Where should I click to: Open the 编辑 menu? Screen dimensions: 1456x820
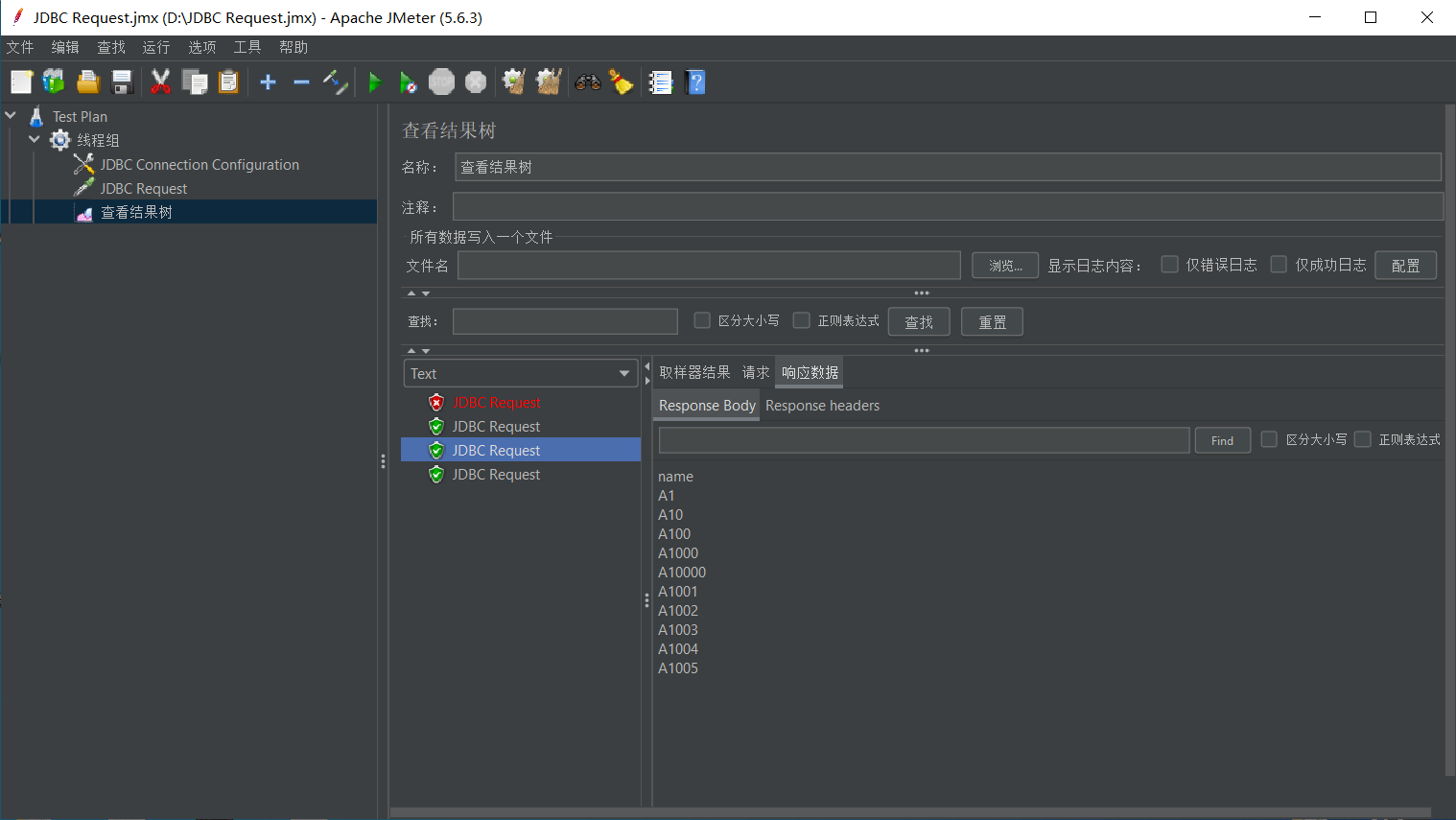point(65,47)
